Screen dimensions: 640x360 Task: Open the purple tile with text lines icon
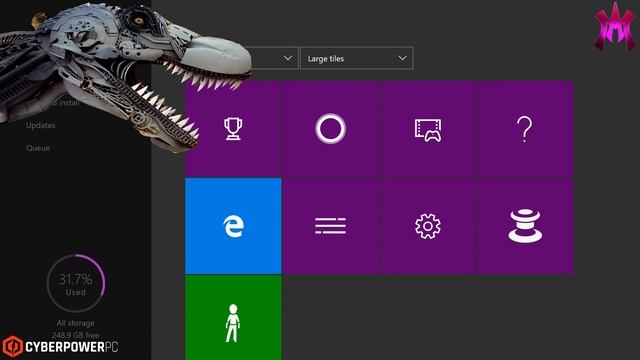(x=331, y=226)
